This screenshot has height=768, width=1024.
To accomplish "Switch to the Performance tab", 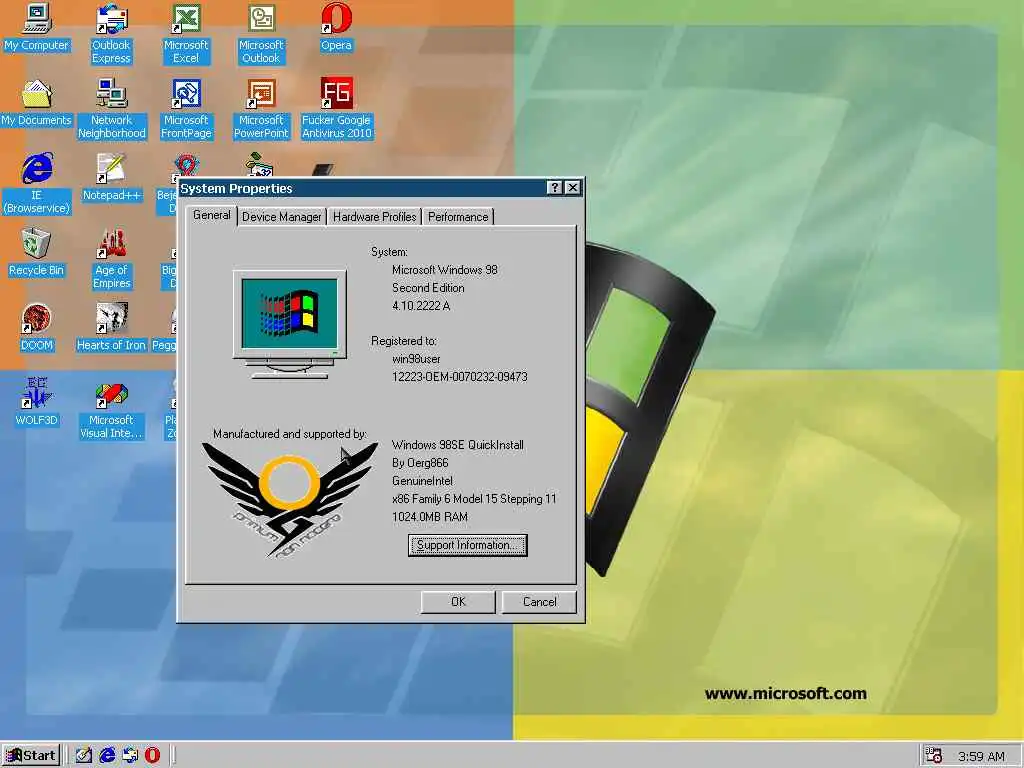I will click(458, 217).
